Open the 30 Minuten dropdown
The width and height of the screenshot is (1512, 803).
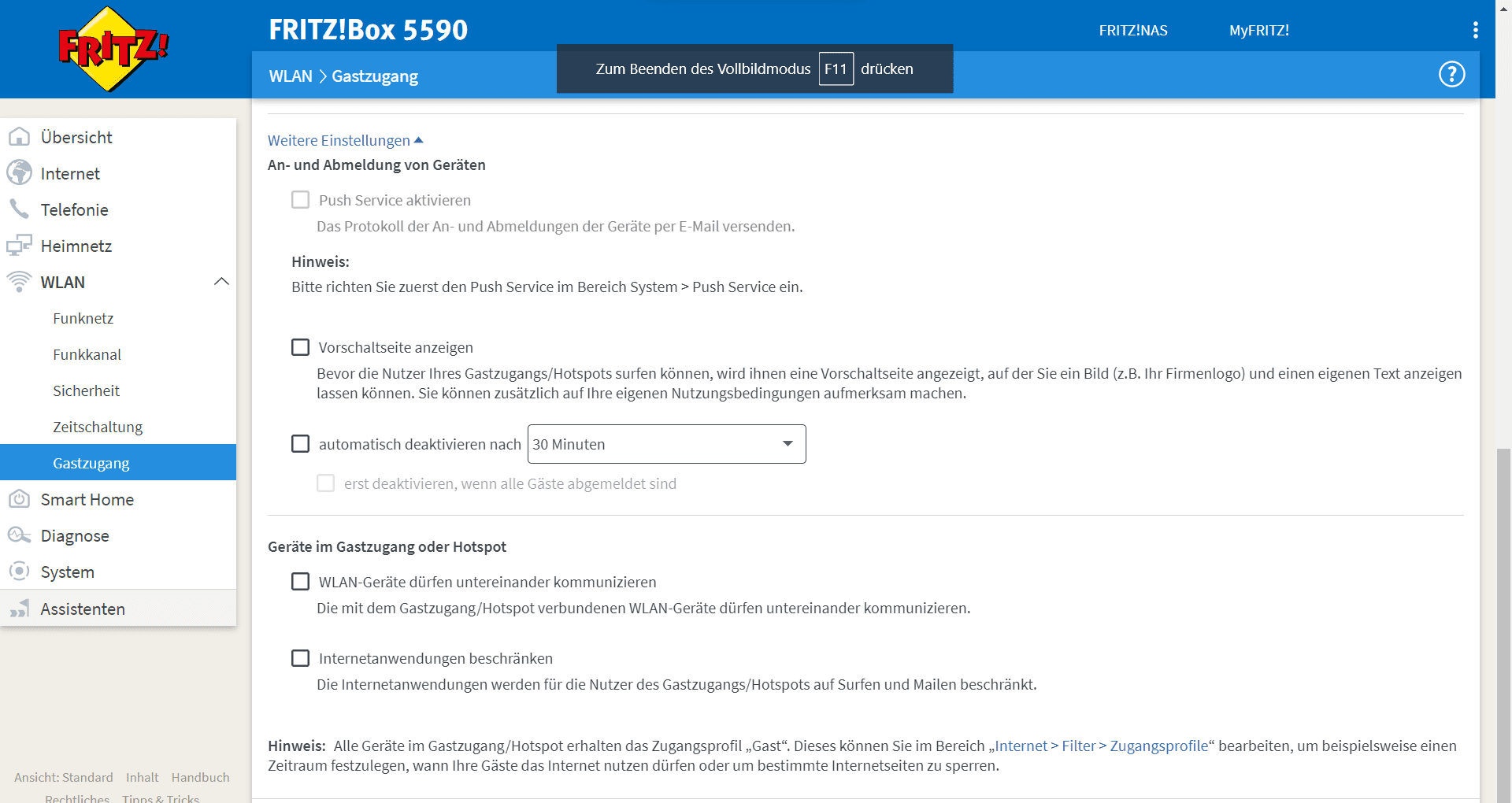coord(666,444)
